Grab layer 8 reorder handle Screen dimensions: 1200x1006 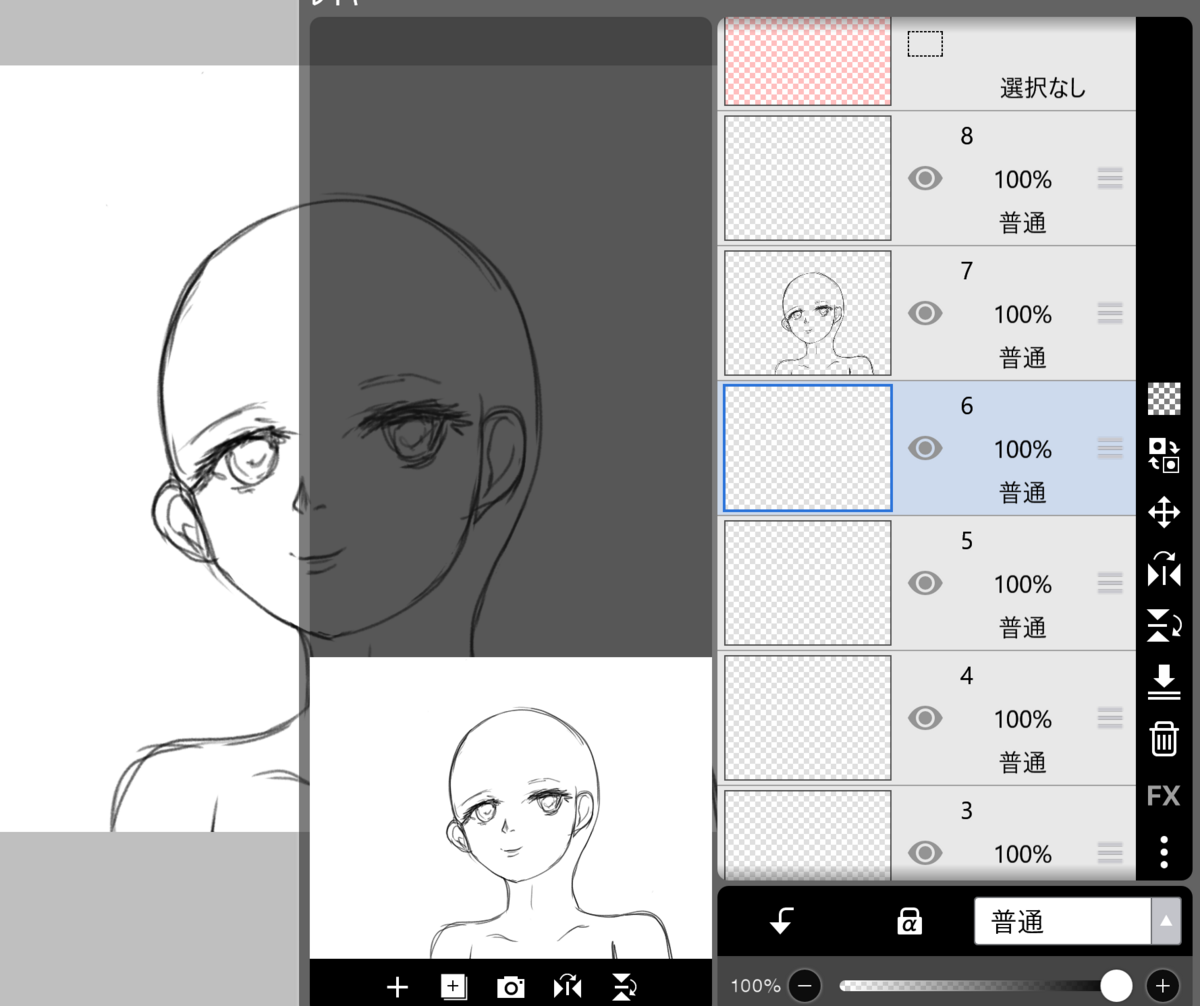point(1110,179)
